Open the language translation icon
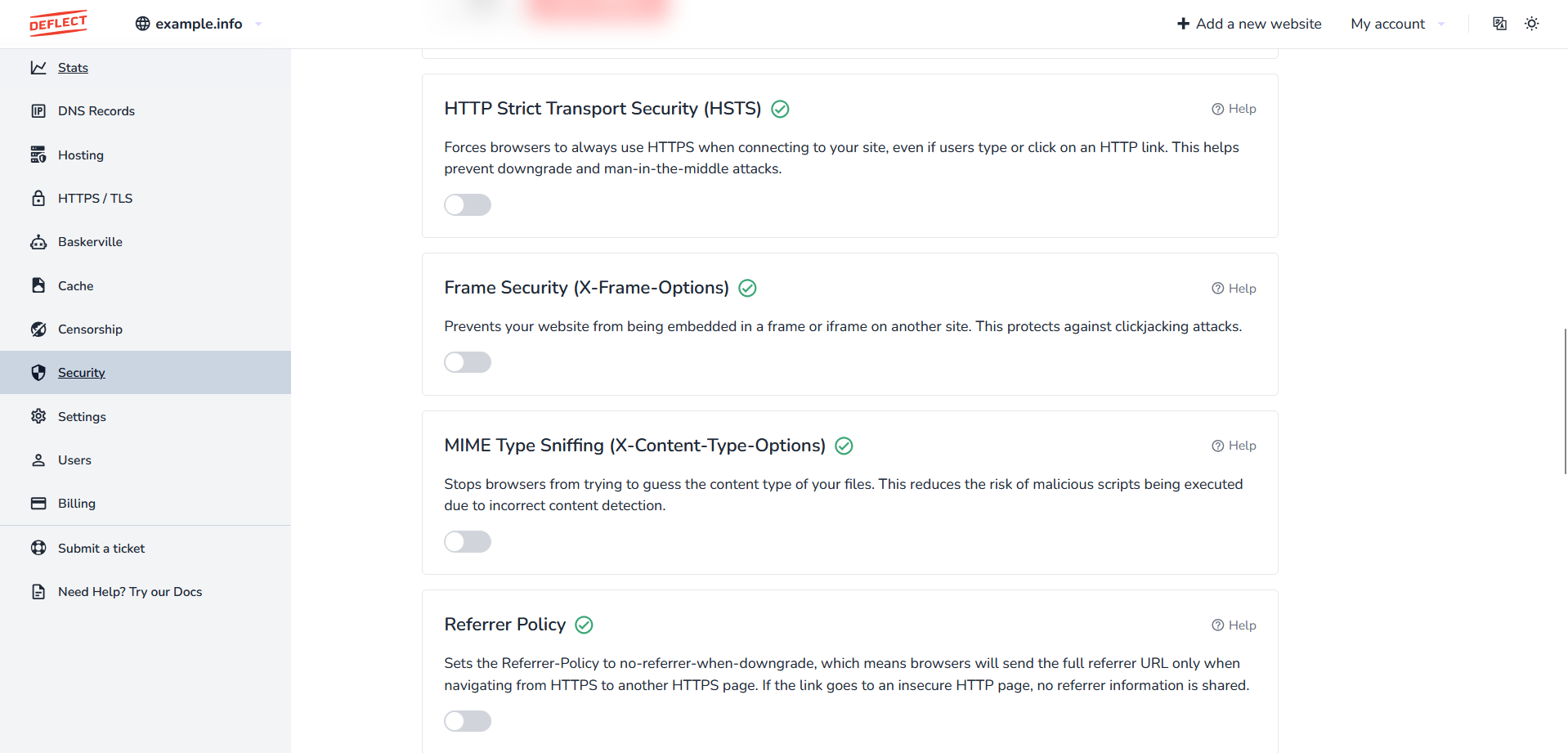 tap(1499, 24)
